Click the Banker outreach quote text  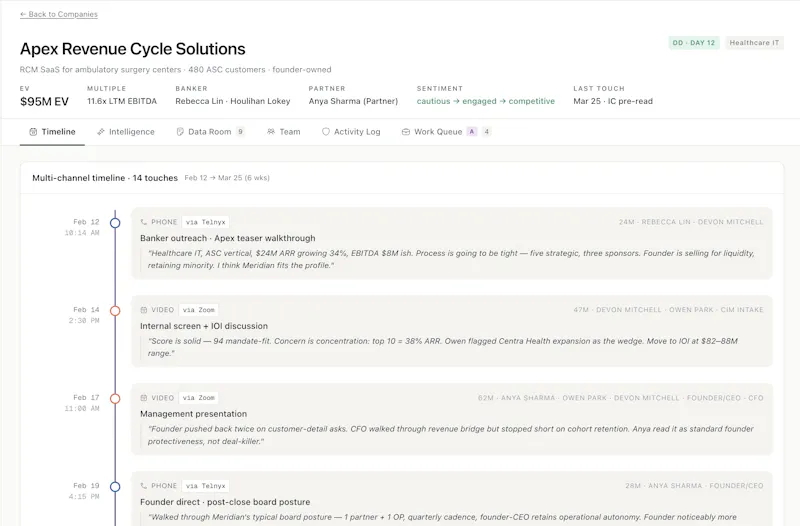451,259
